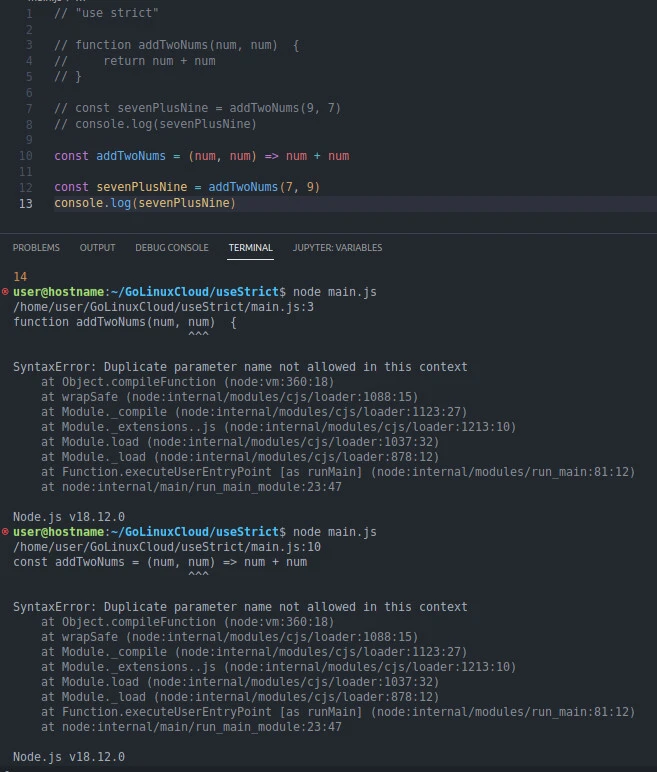This screenshot has width=657, height=772.
Task: Open the OUTPUT panel tab
Action: coord(97,248)
